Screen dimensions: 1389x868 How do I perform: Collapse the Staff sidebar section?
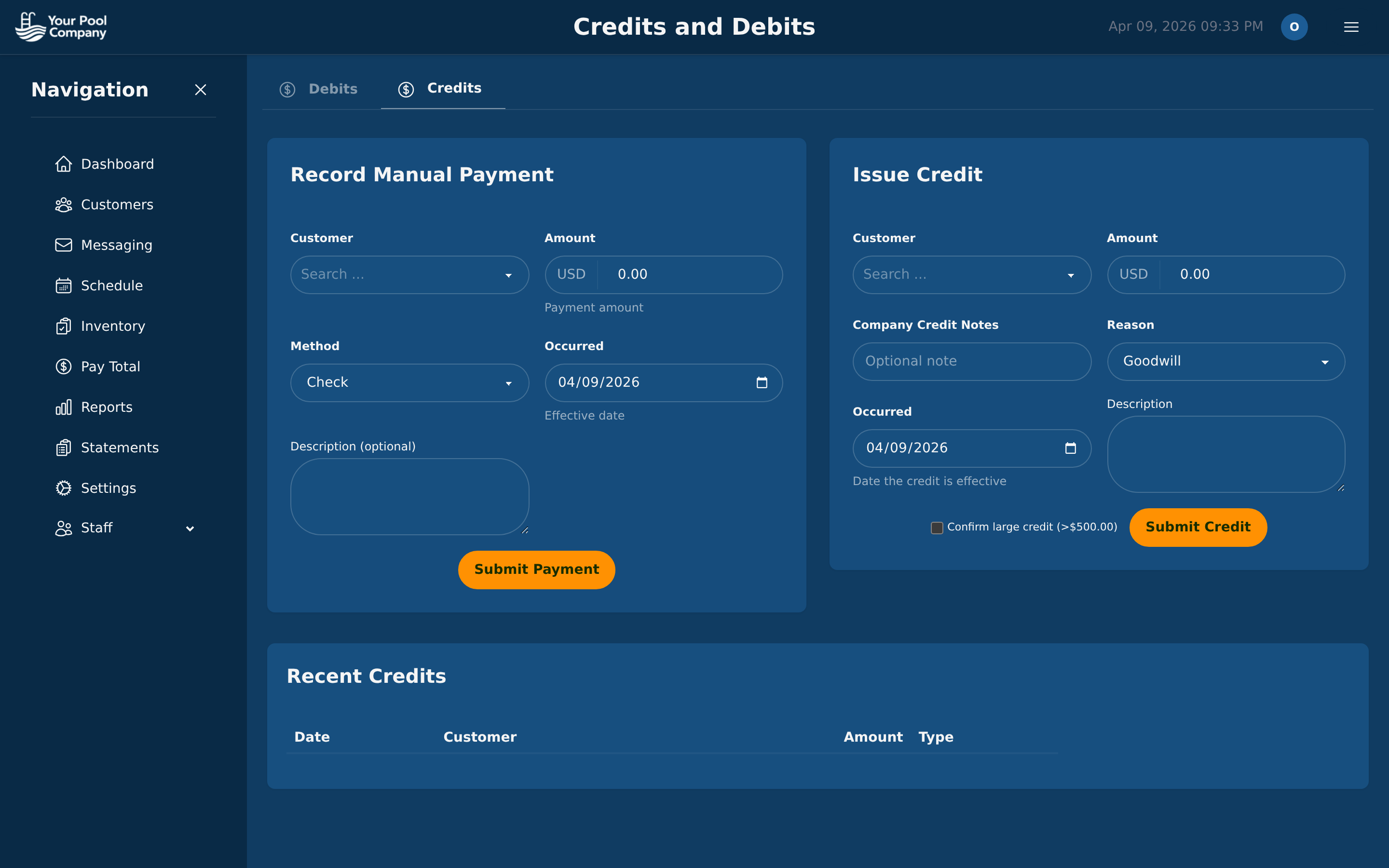[190, 528]
